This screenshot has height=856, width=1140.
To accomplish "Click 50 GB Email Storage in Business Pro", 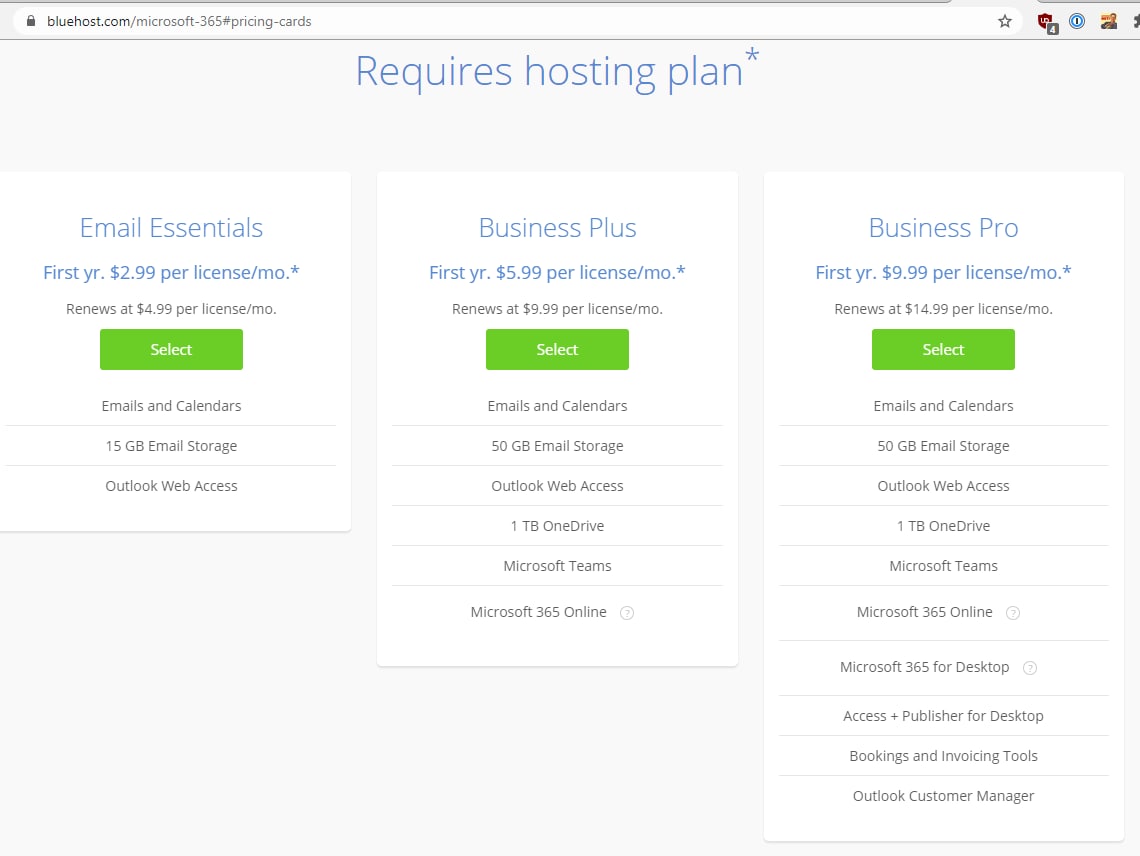I will (944, 446).
